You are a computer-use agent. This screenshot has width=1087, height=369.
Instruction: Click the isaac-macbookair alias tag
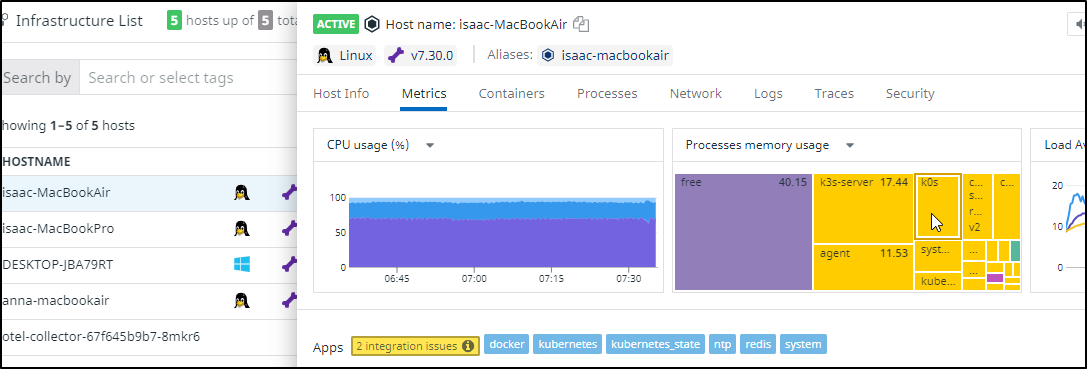(x=605, y=55)
